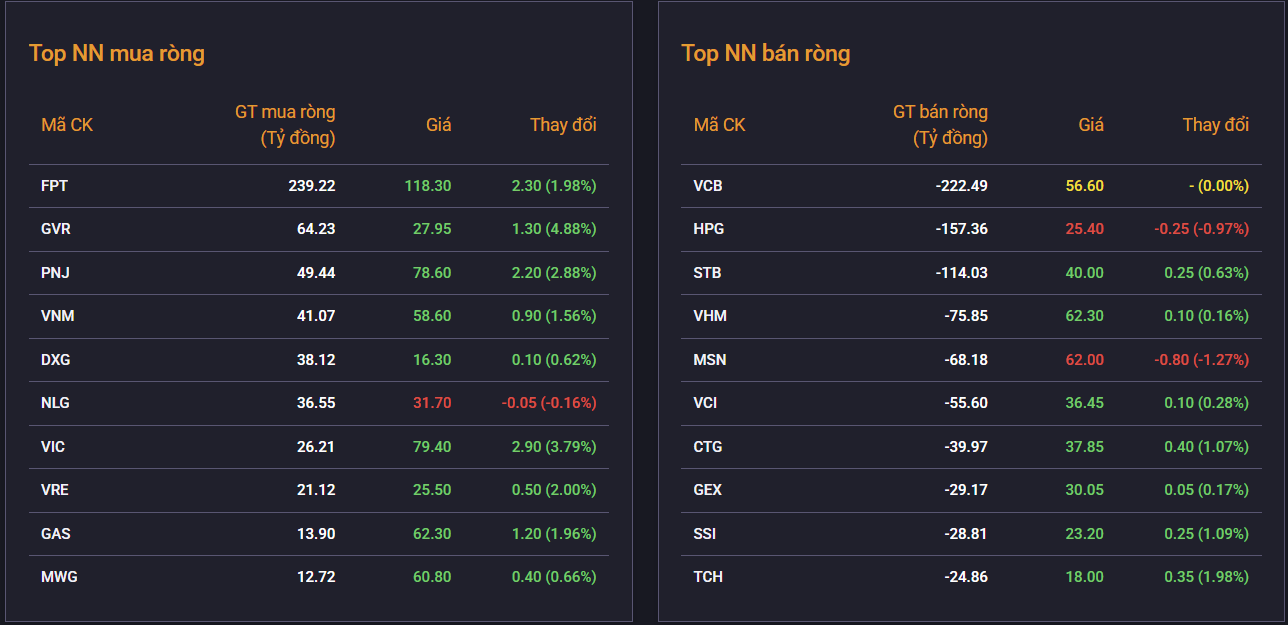The image size is (1288, 625).
Task: Click the "Top NN bán ròng" table title
Action: [x=766, y=54]
